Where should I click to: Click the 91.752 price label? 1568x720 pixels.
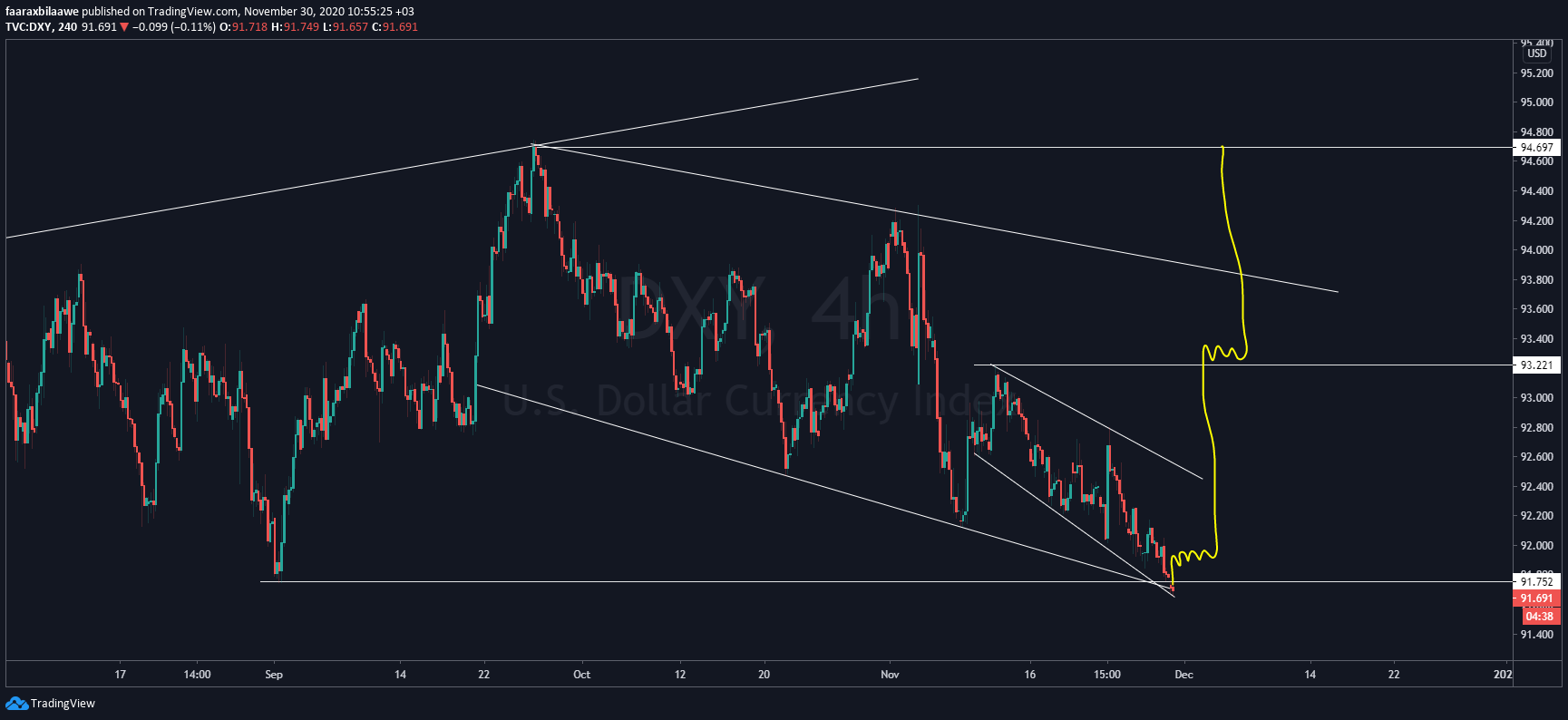click(1536, 581)
